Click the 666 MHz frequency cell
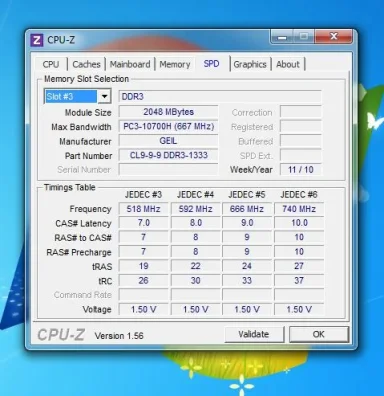The height and width of the screenshot is (396, 384). tap(247, 209)
